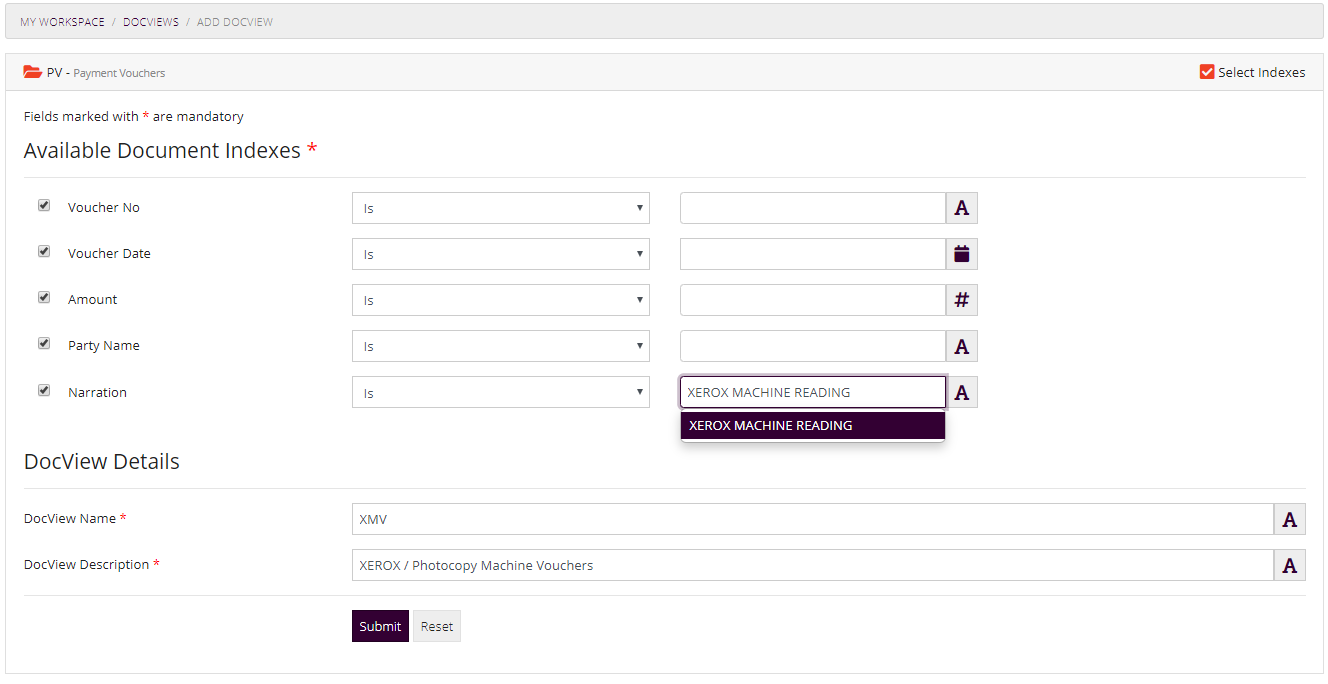Reset the form fields
This screenshot has height=684, width=1328.
pos(436,625)
